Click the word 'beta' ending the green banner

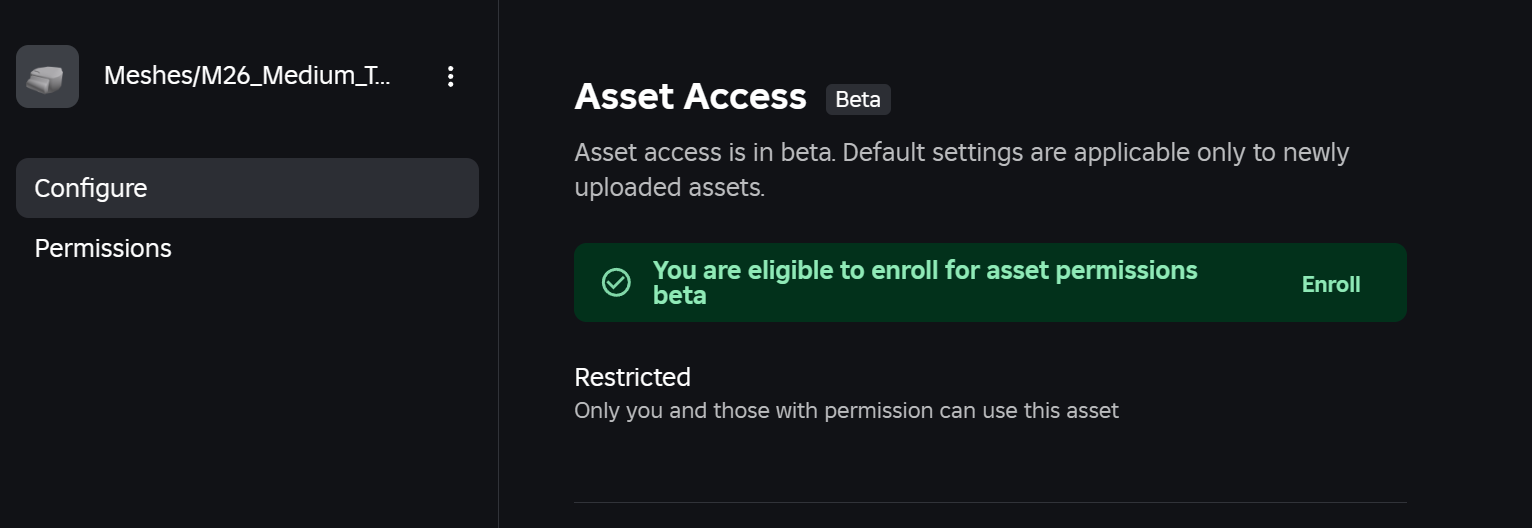pyautogui.click(x=680, y=295)
